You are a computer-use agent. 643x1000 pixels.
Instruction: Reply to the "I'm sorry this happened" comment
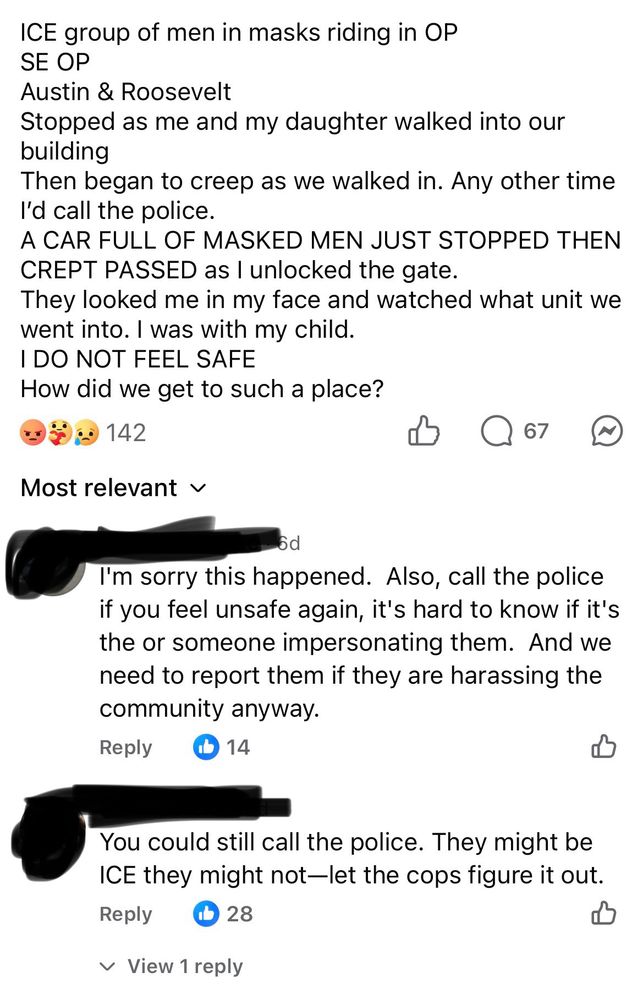(126, 747)
